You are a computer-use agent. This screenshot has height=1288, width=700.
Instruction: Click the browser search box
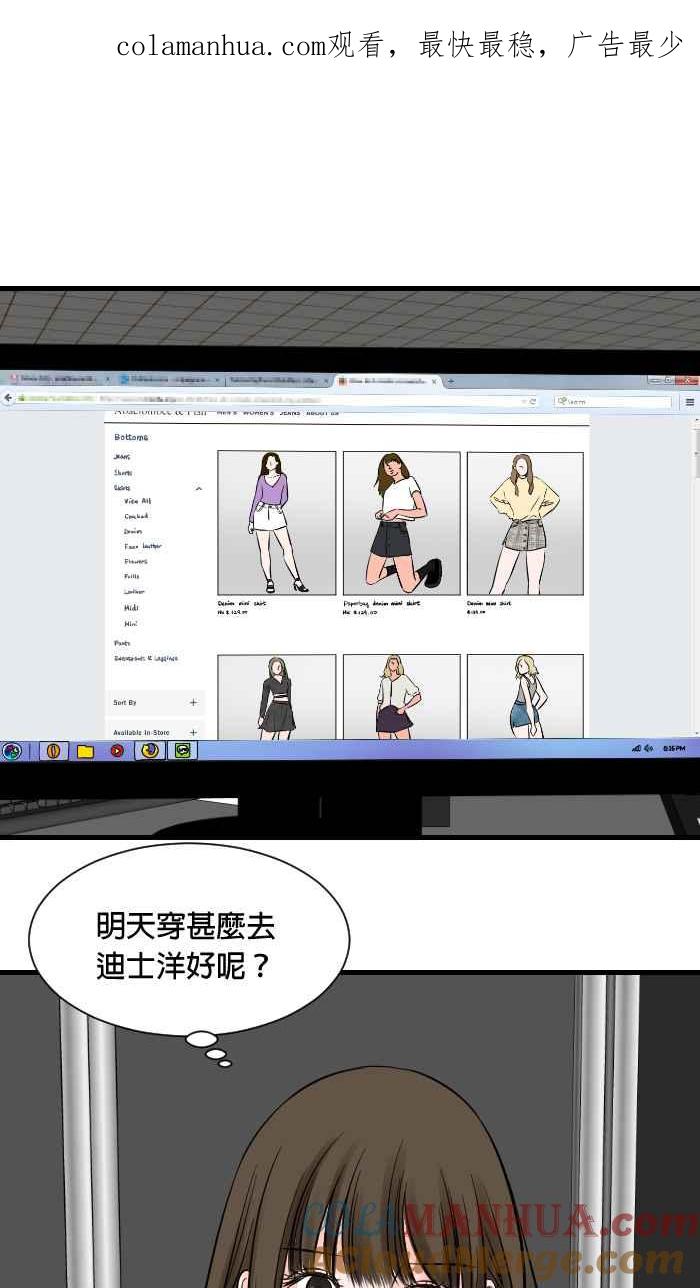tap(613, 401)
